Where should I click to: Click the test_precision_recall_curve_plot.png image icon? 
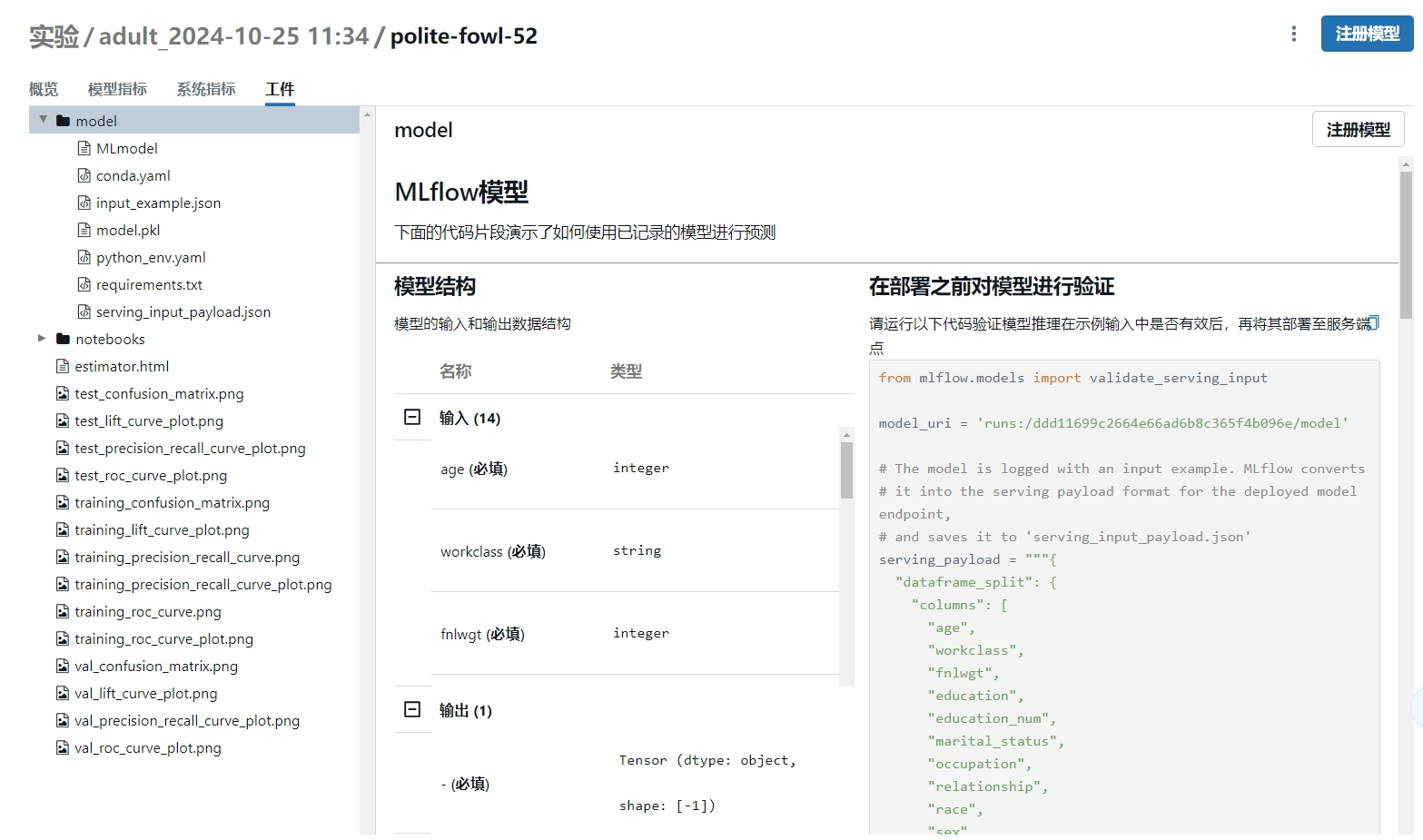[63, 448]
